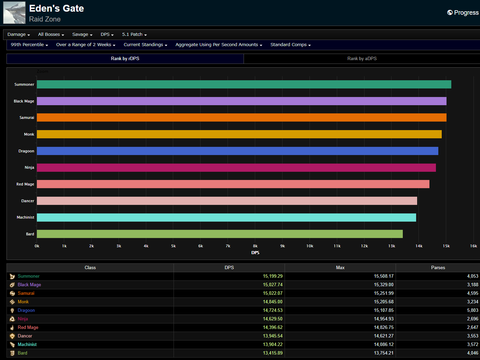Click the Black Mage class icon
Viewport: 480px width, 360px height.
click(12, 285)
